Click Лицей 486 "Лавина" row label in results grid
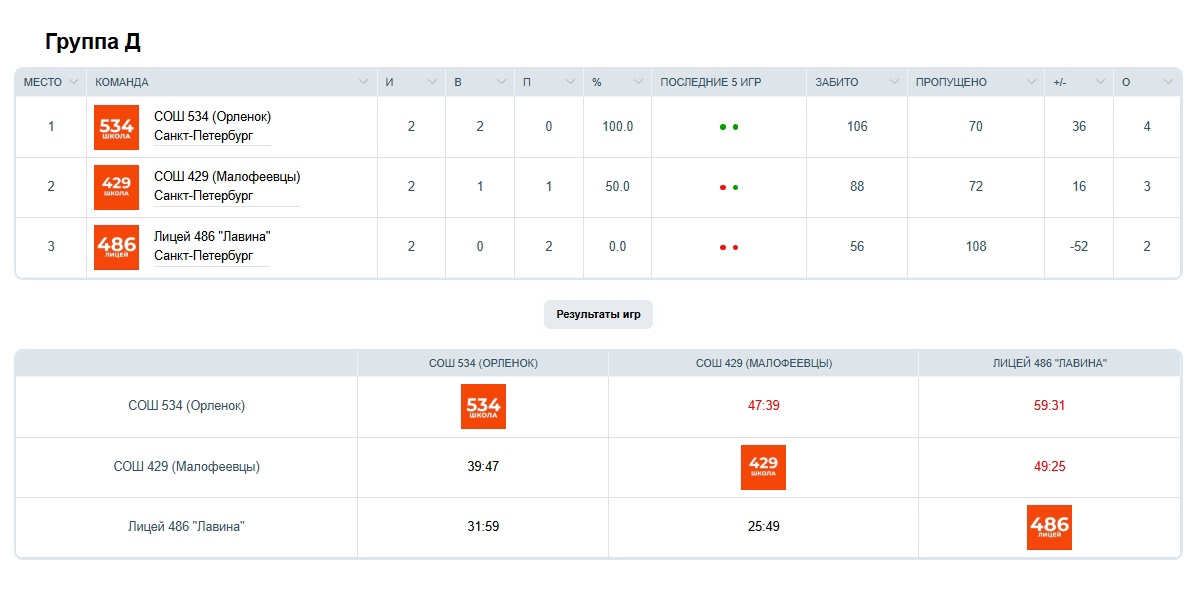This screenshot has width=1201, height=609. click(187, 526)
